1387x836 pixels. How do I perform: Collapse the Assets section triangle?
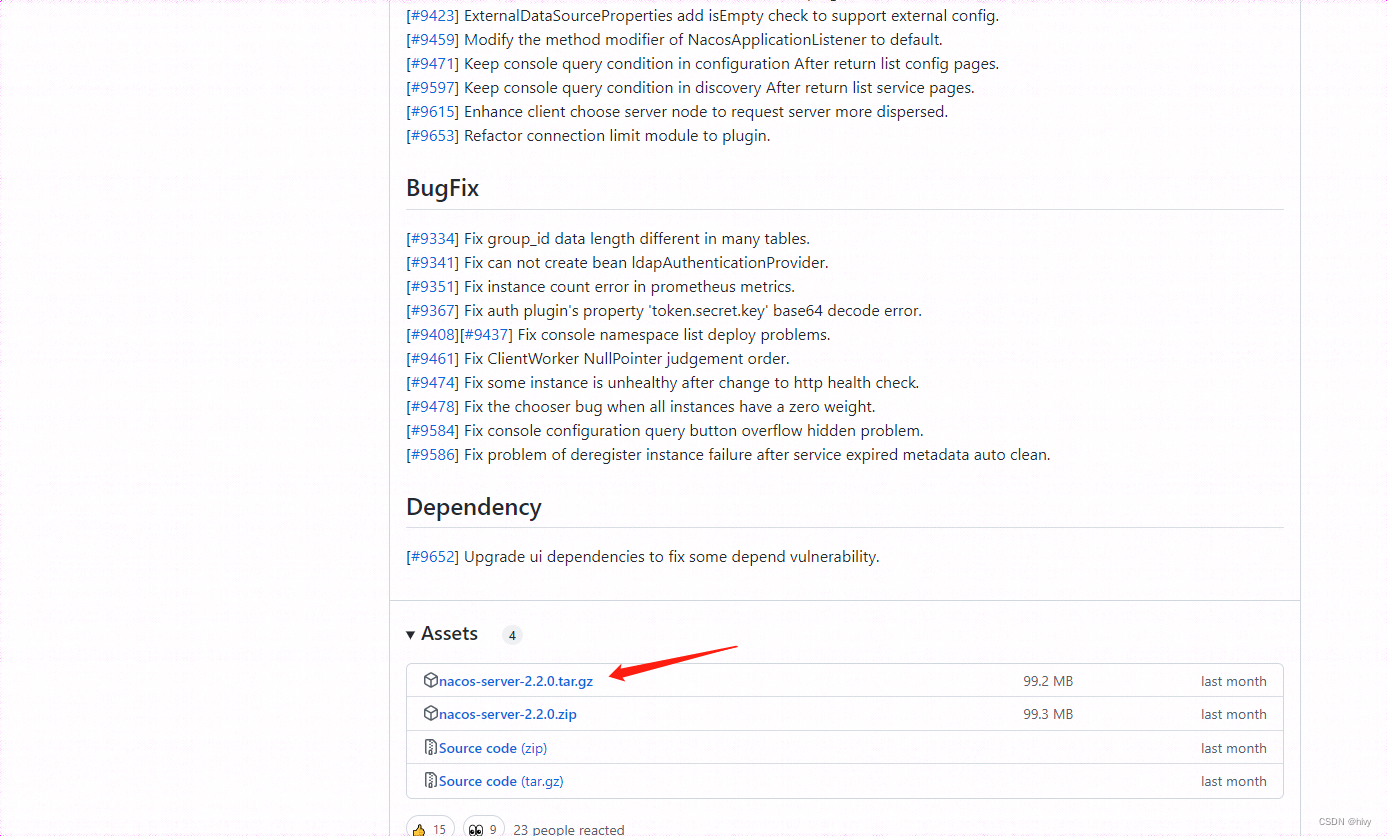[x=411, y=635]
